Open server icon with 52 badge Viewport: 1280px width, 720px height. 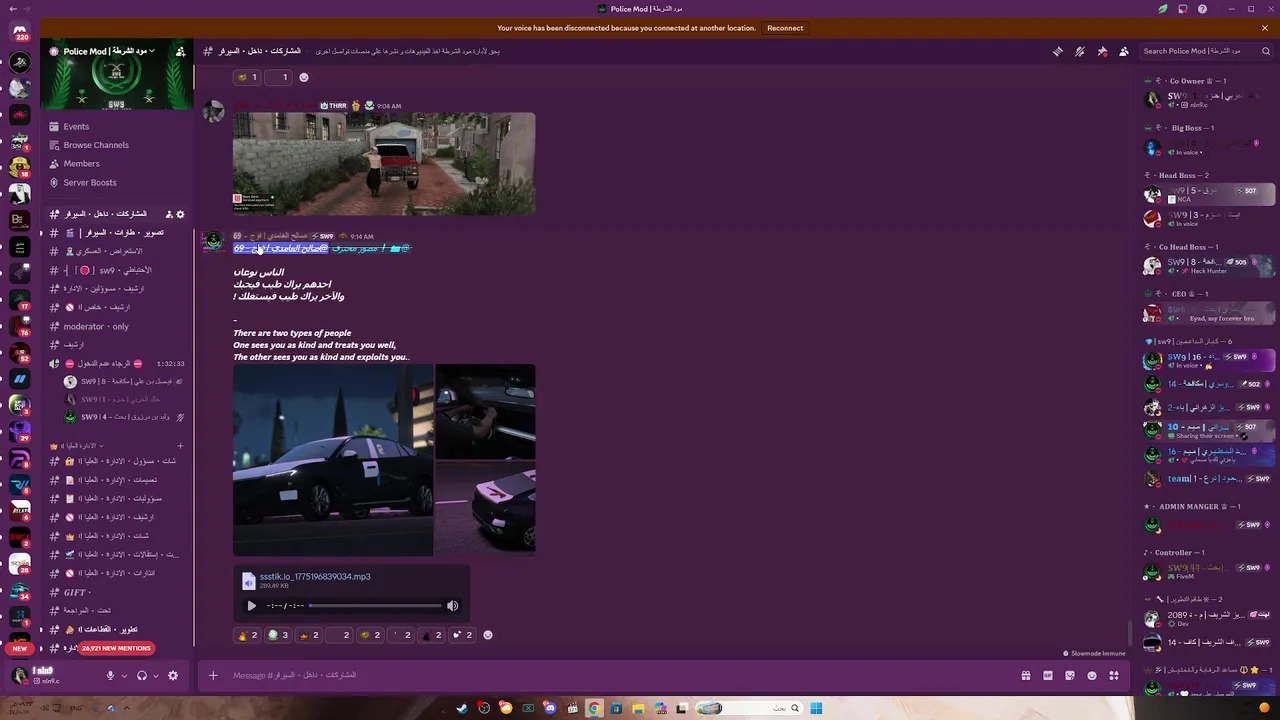[20, 351]
